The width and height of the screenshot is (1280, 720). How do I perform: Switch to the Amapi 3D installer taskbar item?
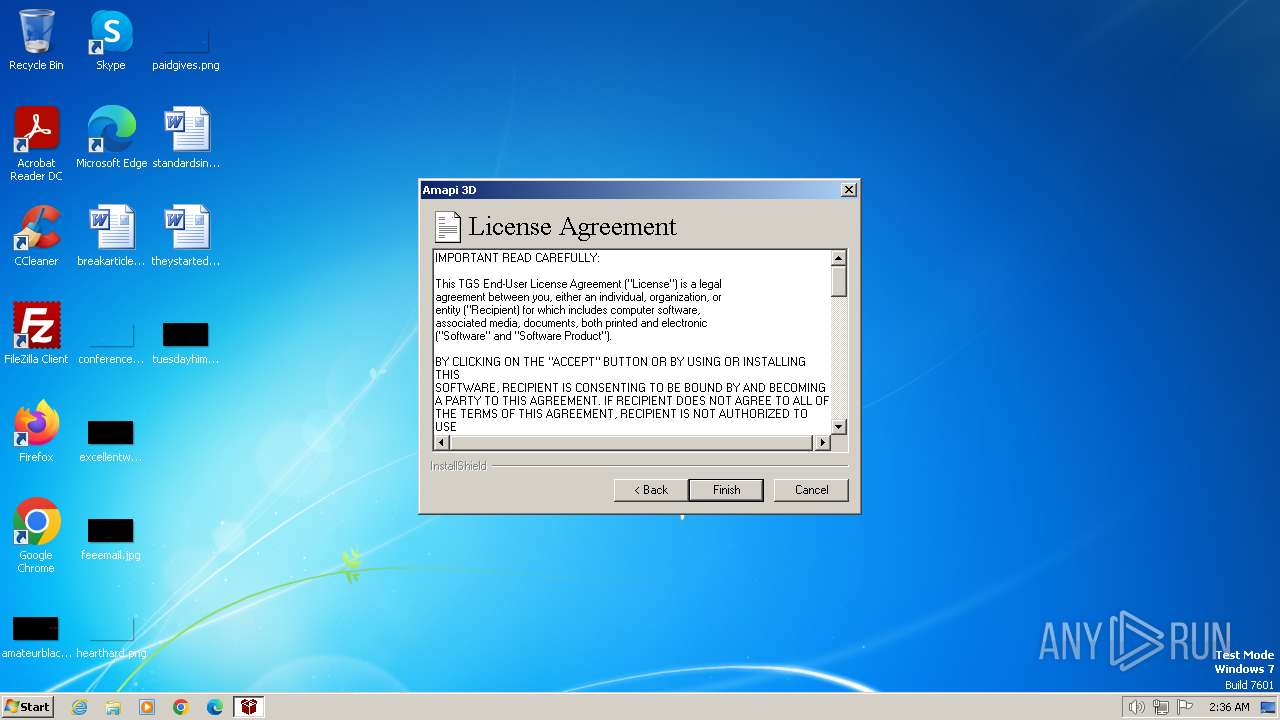248,707
